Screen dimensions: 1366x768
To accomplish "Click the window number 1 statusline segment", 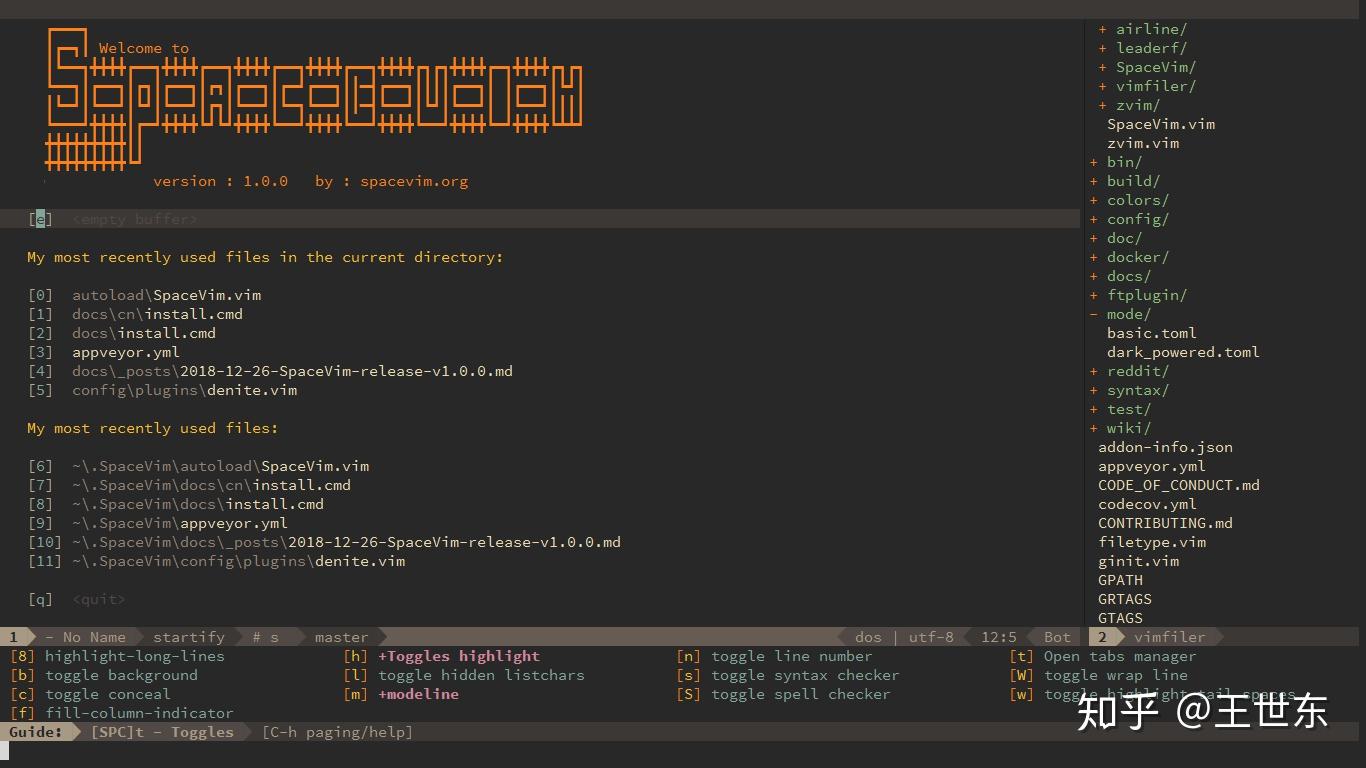I will click(x=13, y=636).
